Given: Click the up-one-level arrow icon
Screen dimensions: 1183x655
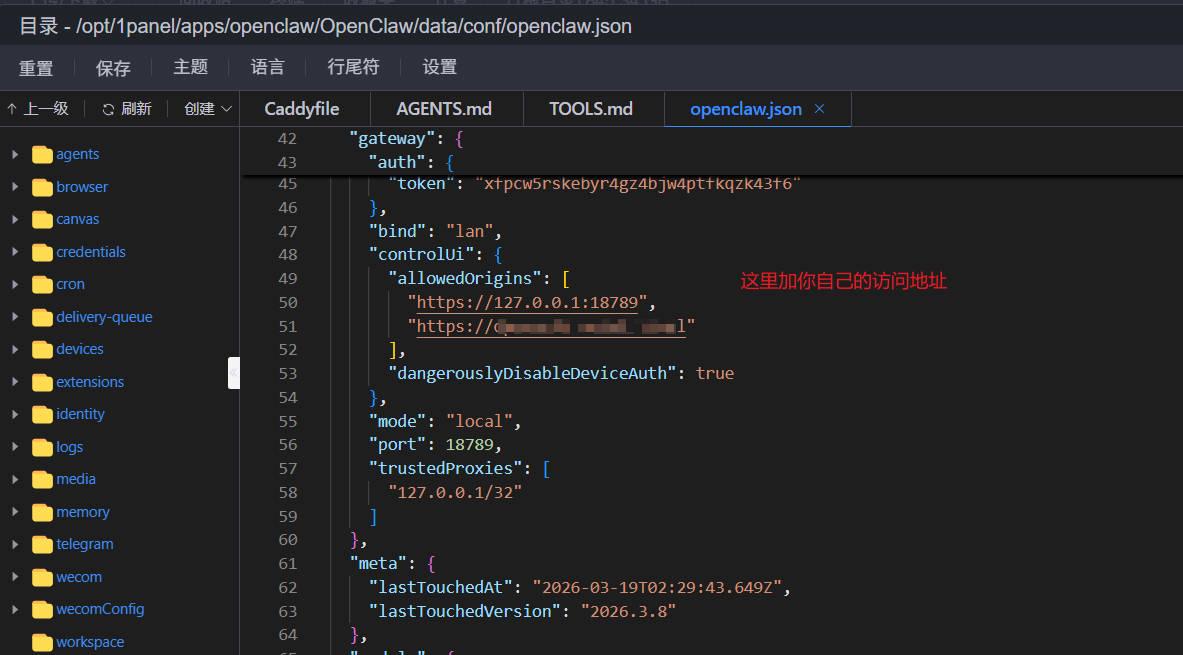Looking at the screenshot, I should [12, 109].
